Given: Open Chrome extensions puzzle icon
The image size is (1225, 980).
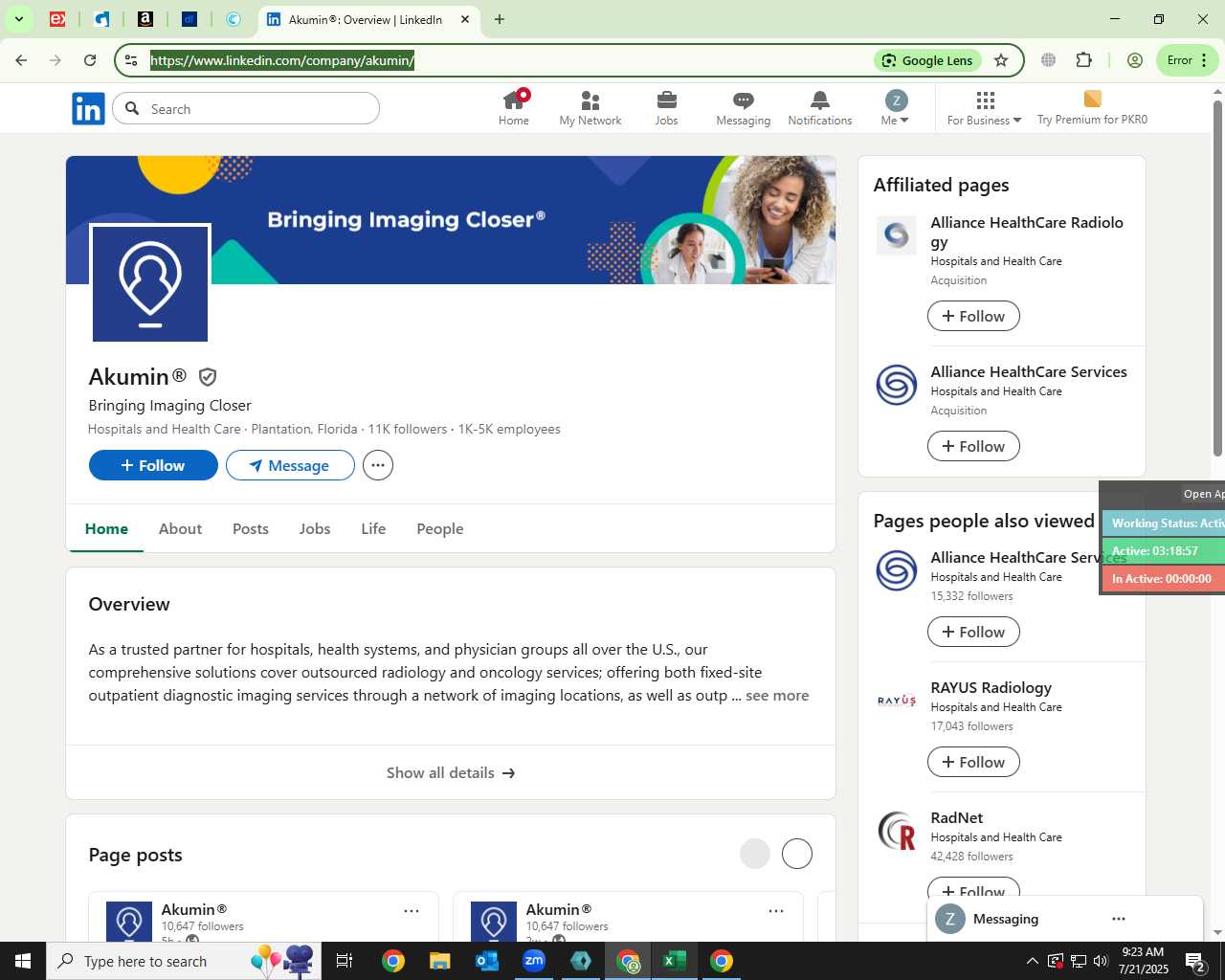Looking at the screenshot, I should (1083, 60).
